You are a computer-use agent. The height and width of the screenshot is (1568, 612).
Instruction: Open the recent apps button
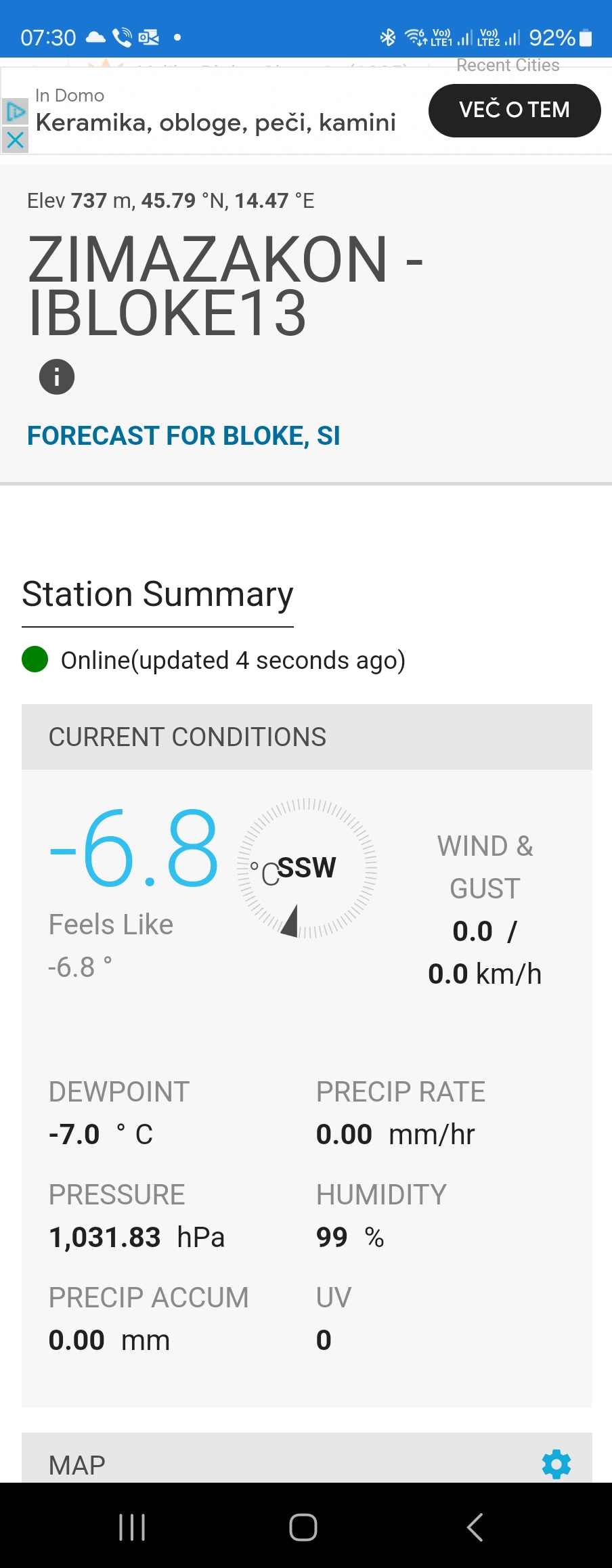[x=132, y=1527]
